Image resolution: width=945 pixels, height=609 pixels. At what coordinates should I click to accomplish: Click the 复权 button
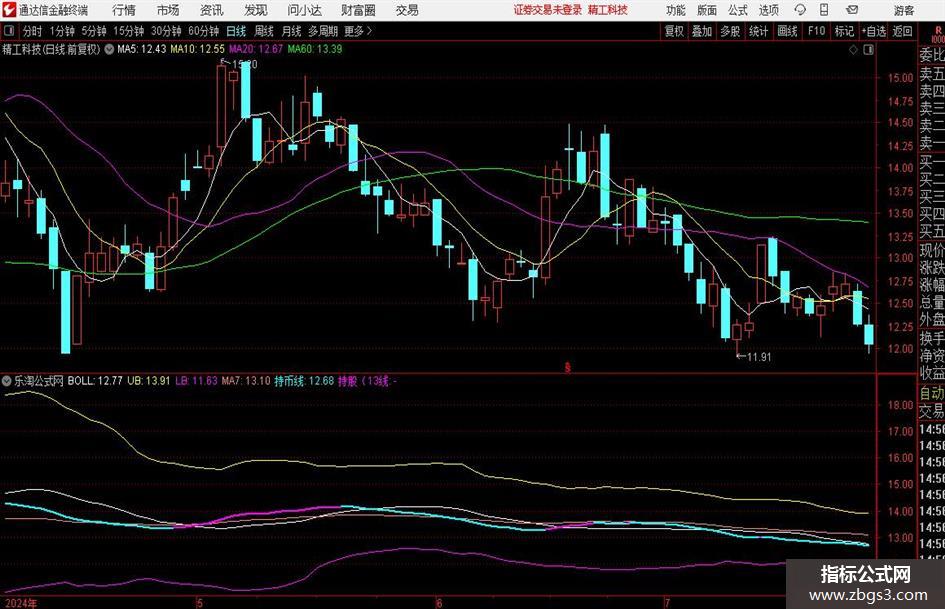tap(674, 31)
